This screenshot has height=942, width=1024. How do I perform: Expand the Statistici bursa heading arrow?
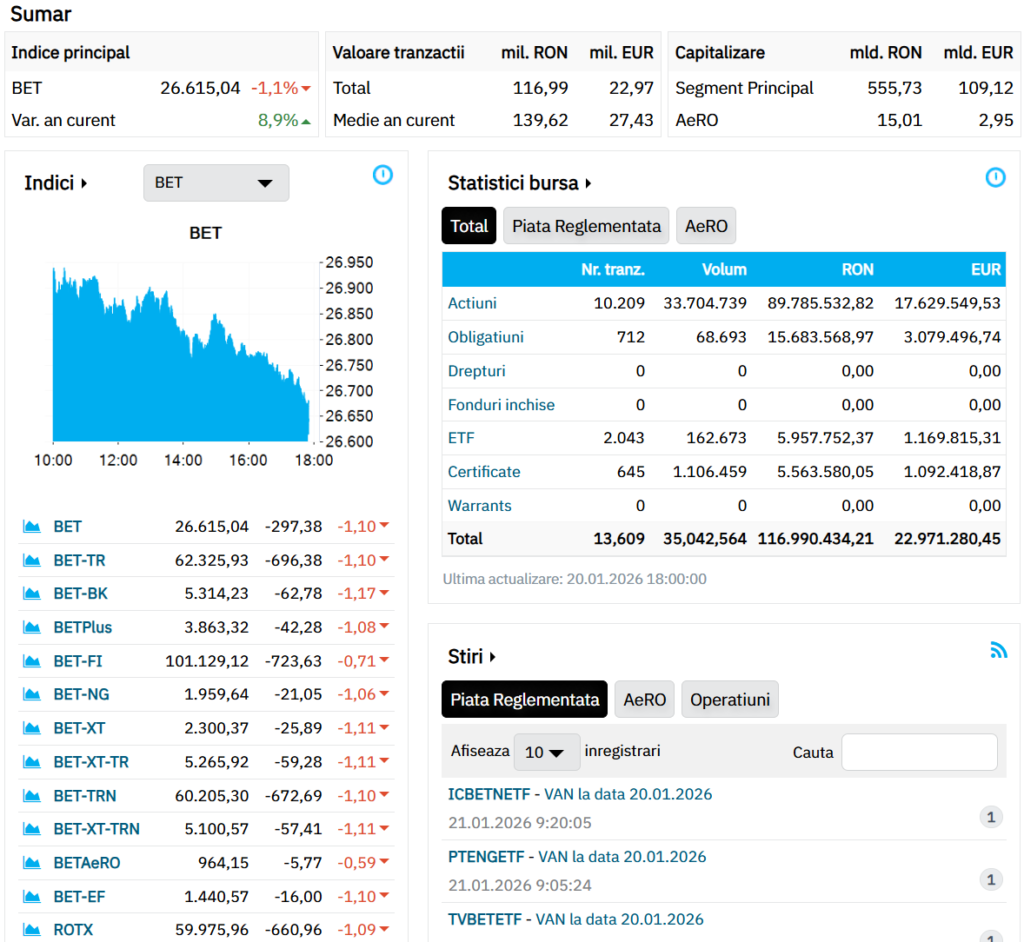pos(589,183)
